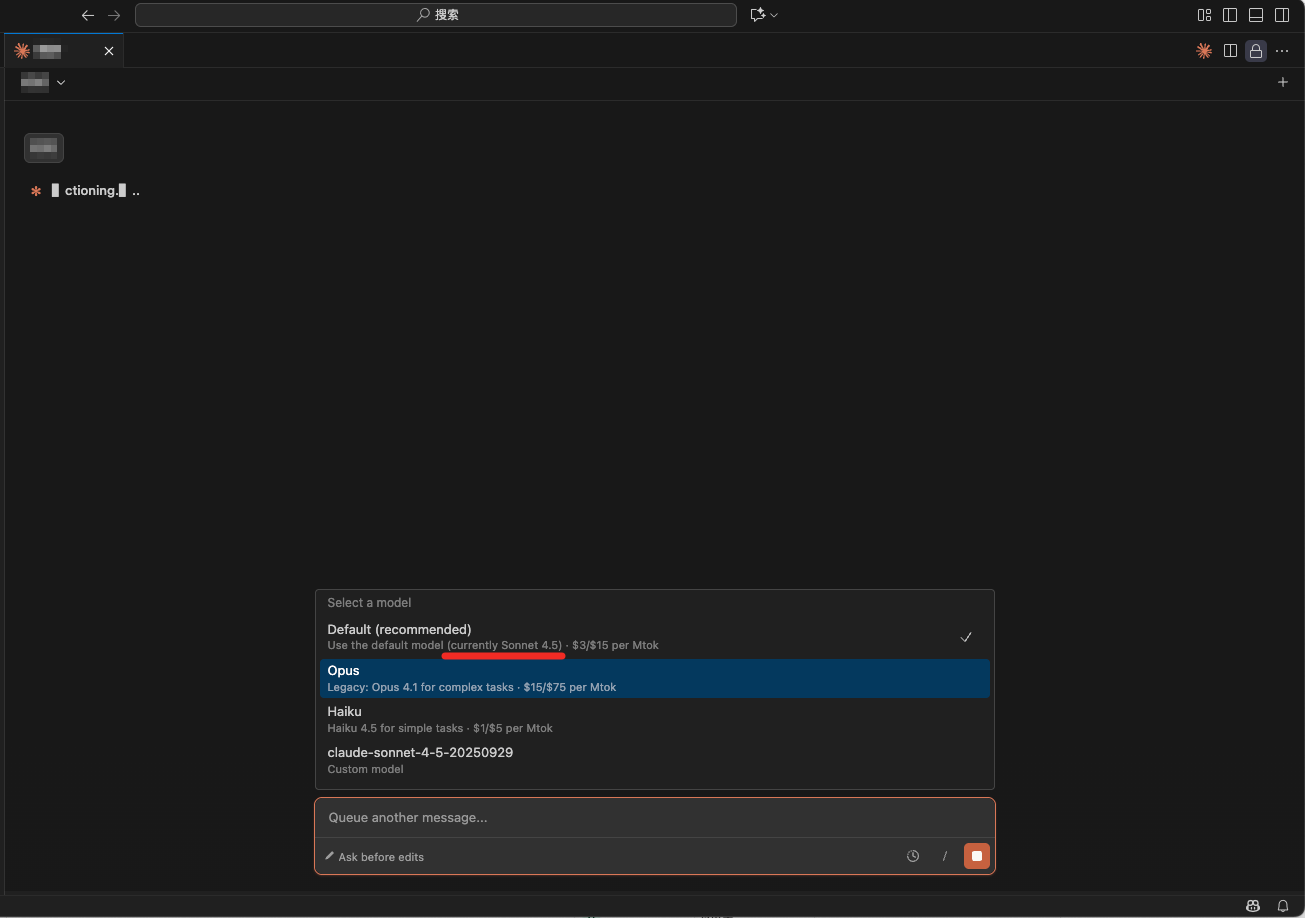Screen dimensions: 1305x918
Task: Toggle the bottom panel layout button
Action: pyautogui.click(x=1256, y=15)
